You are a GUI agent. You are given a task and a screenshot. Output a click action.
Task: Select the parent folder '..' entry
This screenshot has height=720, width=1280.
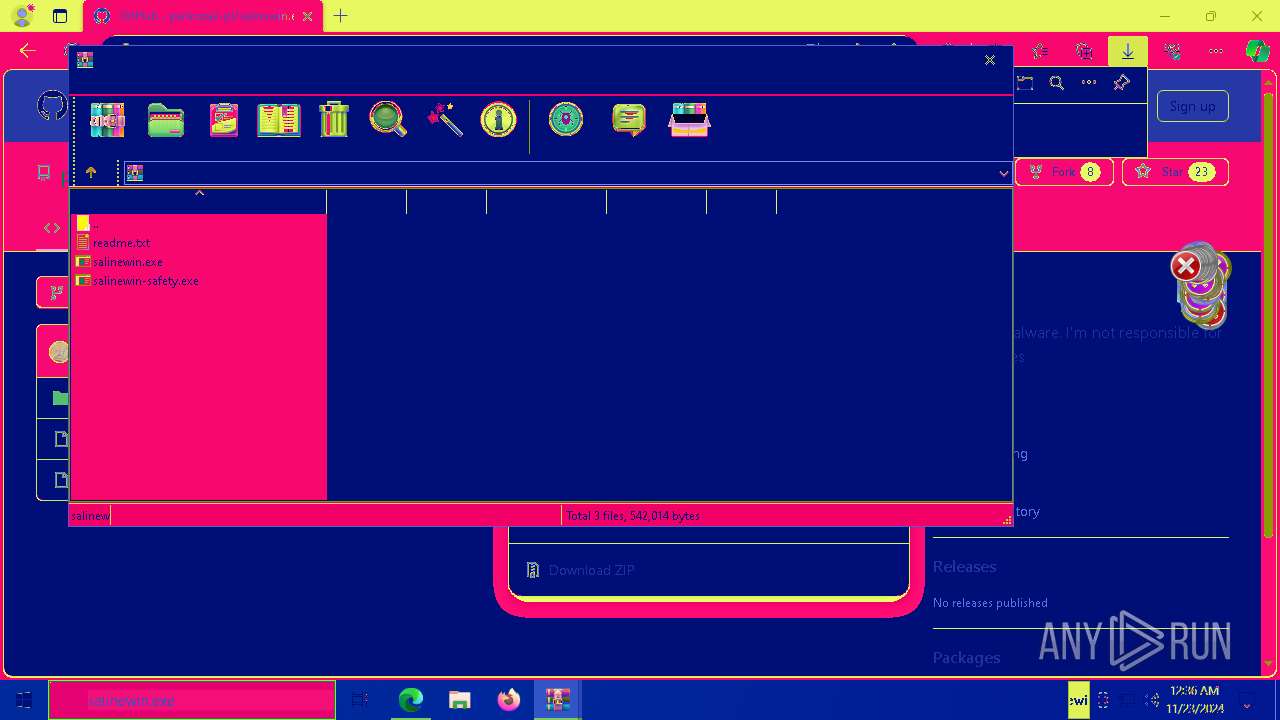(88, 224)
